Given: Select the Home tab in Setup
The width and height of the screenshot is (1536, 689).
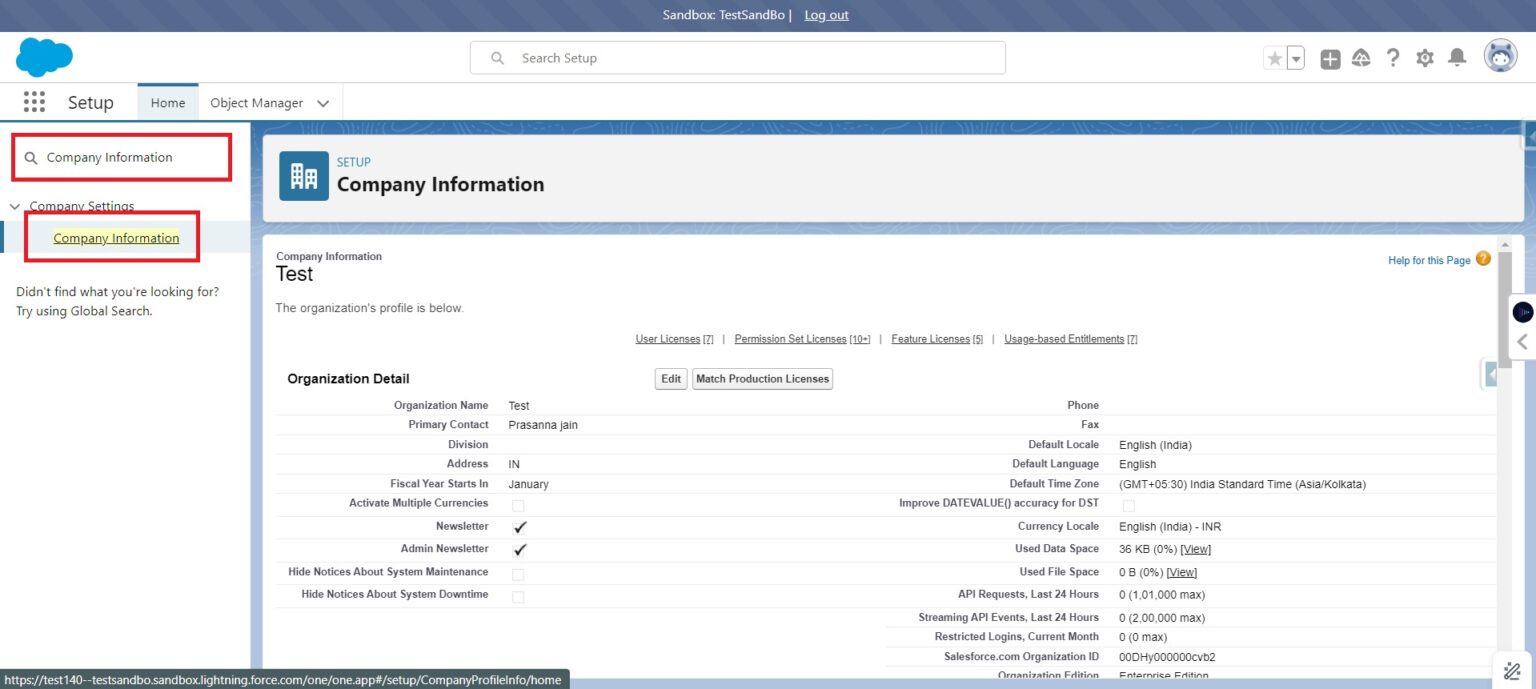Looking at the screenshot, I should [x=167, y=102].
